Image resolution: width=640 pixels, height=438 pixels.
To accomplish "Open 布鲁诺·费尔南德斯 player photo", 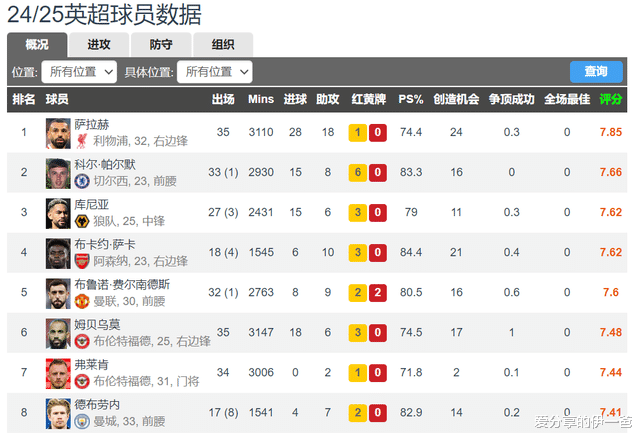I will (58, 293).
